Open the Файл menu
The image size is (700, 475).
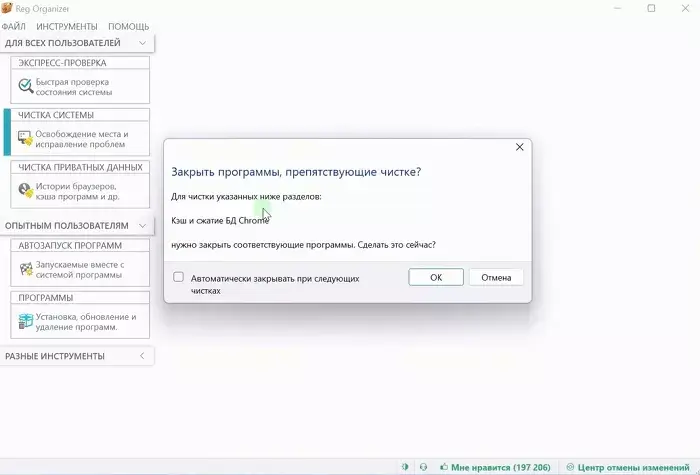(x=14, y=26)
